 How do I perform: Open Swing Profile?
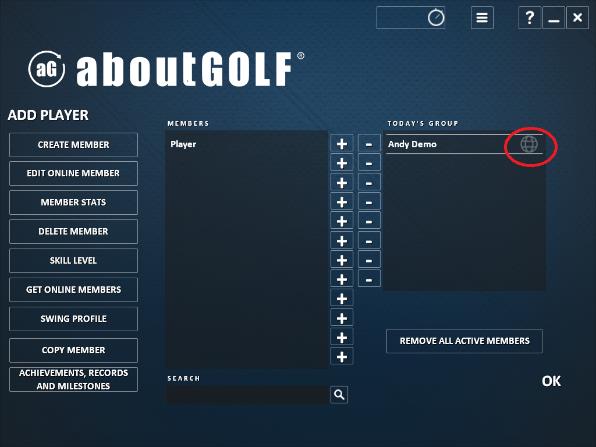point(73,319)
